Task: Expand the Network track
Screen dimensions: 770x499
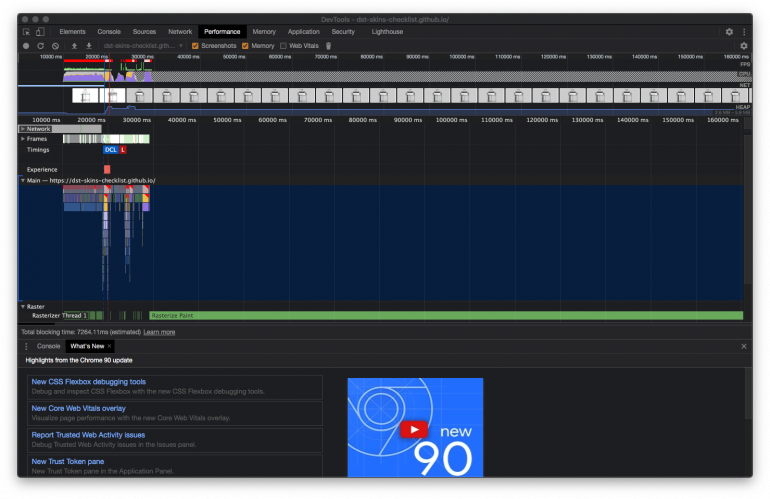Action: tap(23, 129)
